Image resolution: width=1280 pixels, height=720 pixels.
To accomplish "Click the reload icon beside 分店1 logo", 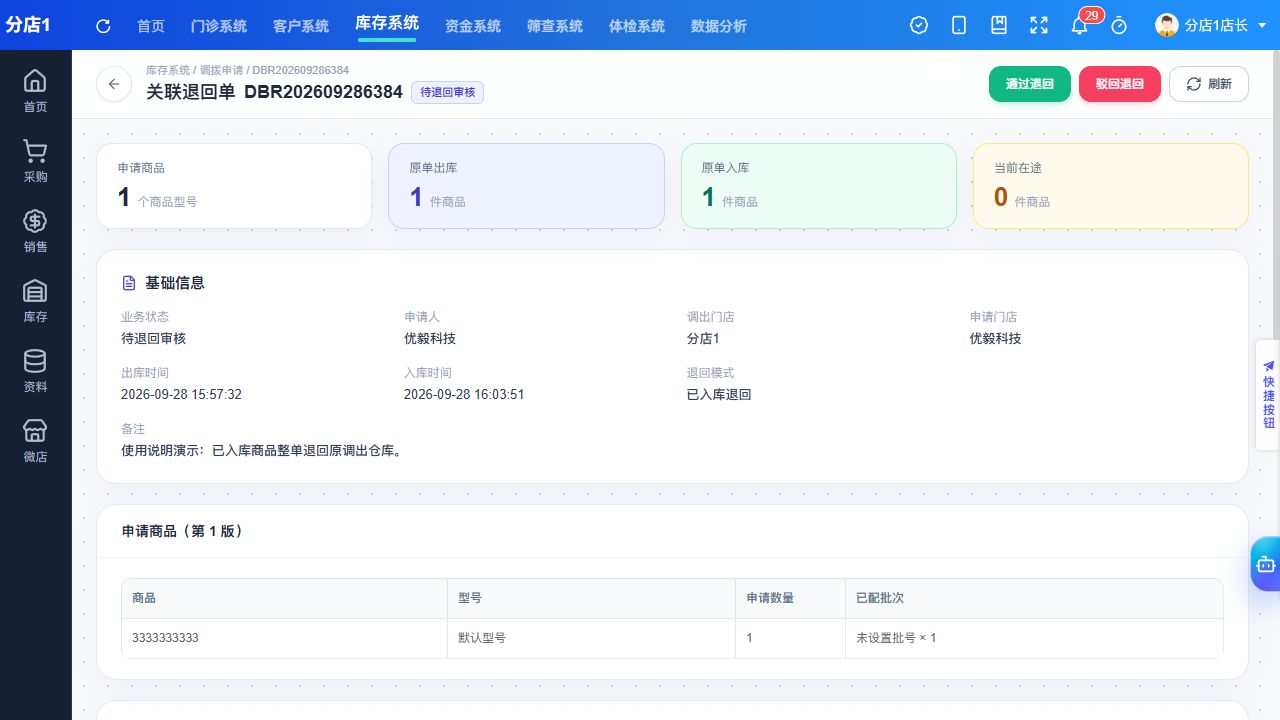I will 103,26.
